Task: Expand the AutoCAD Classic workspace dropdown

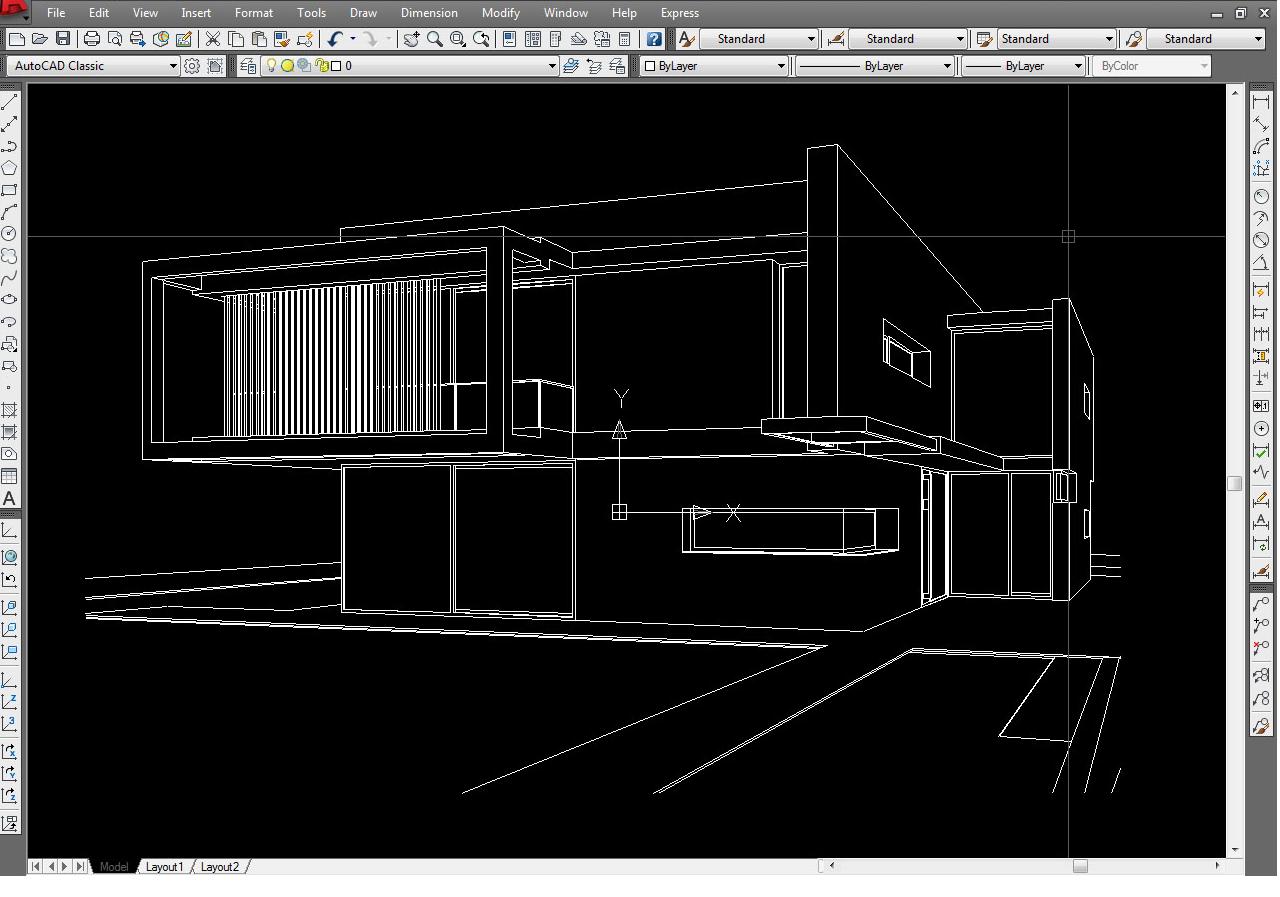Action: [173, 66]
